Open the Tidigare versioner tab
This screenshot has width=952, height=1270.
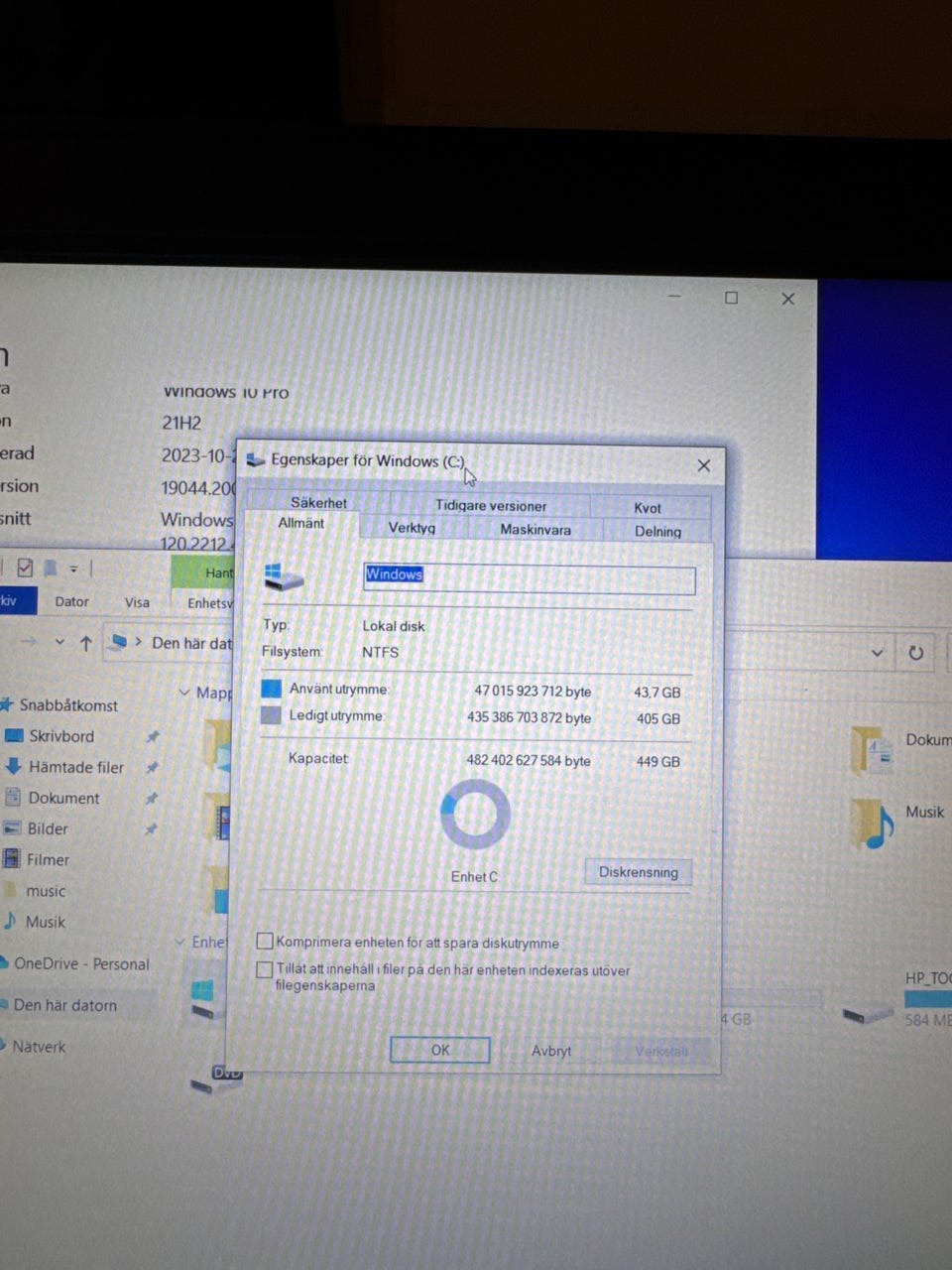[491, 505]
